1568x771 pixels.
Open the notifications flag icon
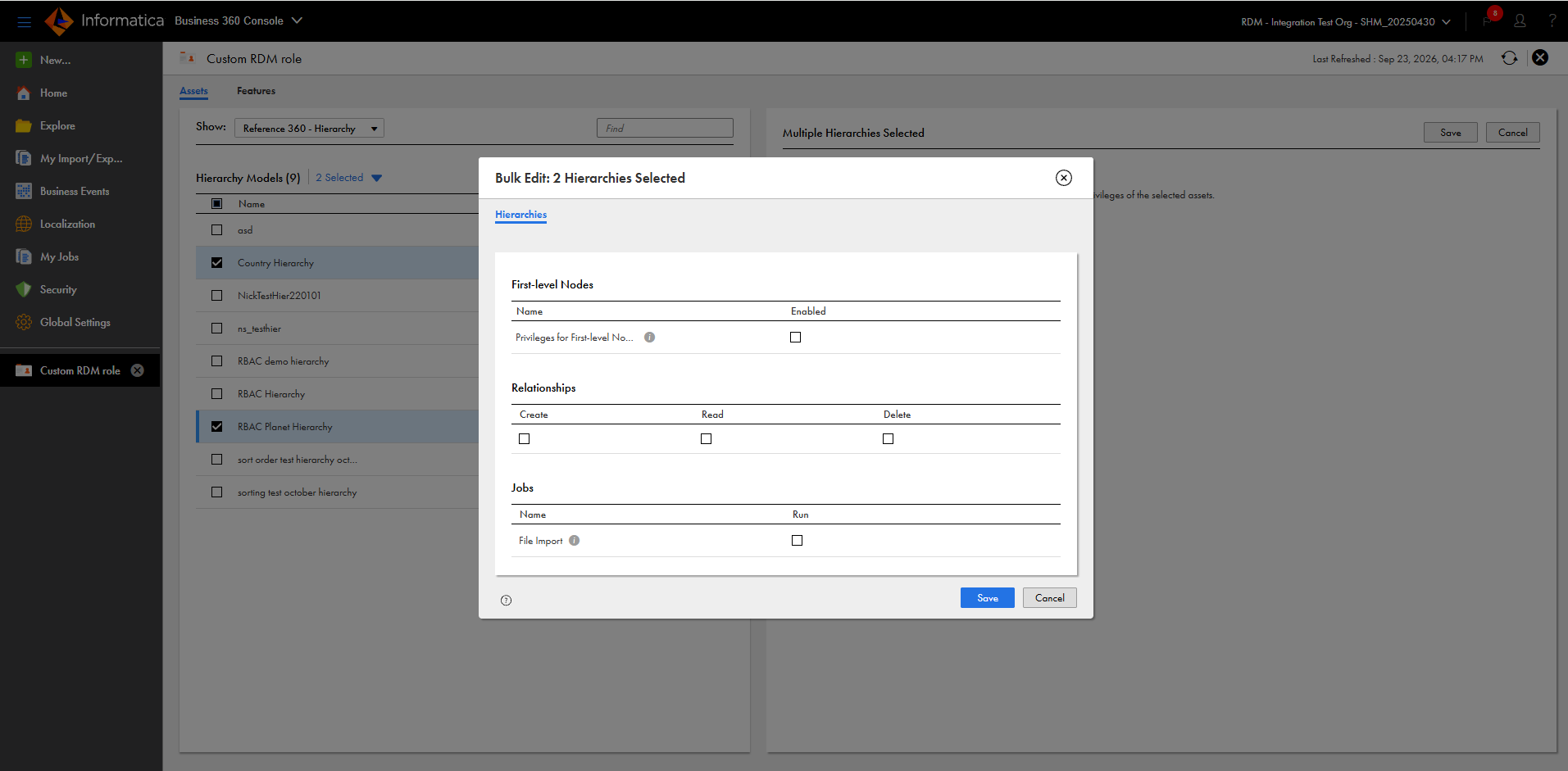[x=1487, y=21]
